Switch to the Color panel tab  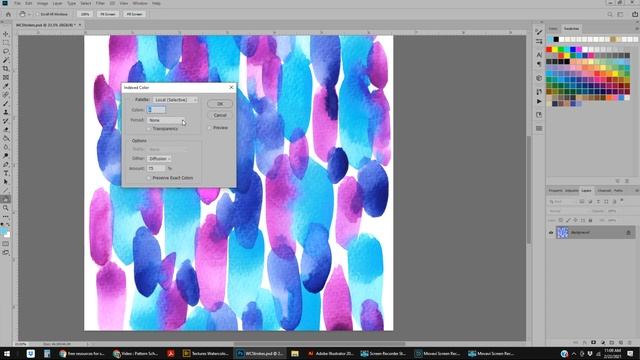coord(553,29)
